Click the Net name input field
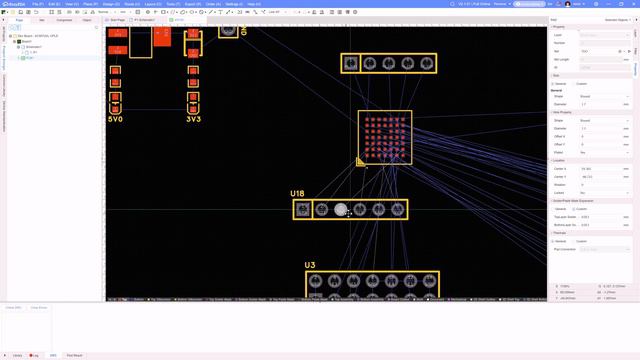The image size is (640, 360). [598, 51]
